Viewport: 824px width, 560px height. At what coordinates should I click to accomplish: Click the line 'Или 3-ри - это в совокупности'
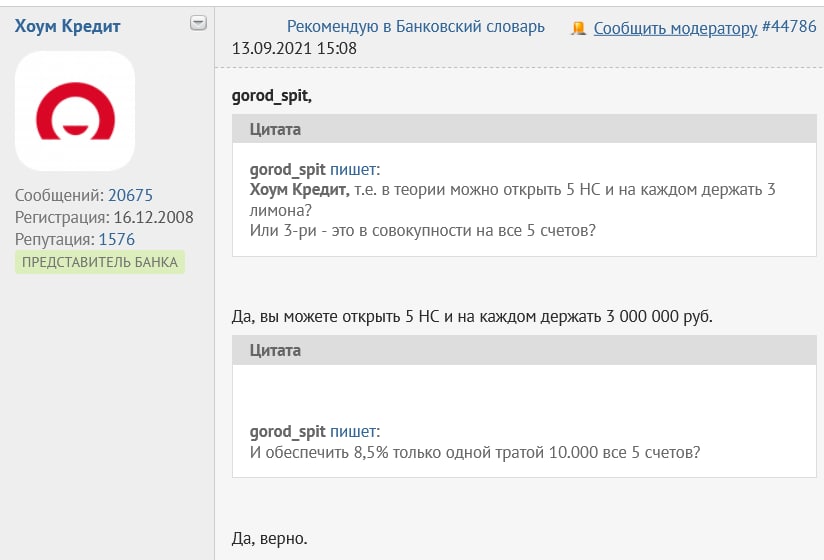[423, 231]
